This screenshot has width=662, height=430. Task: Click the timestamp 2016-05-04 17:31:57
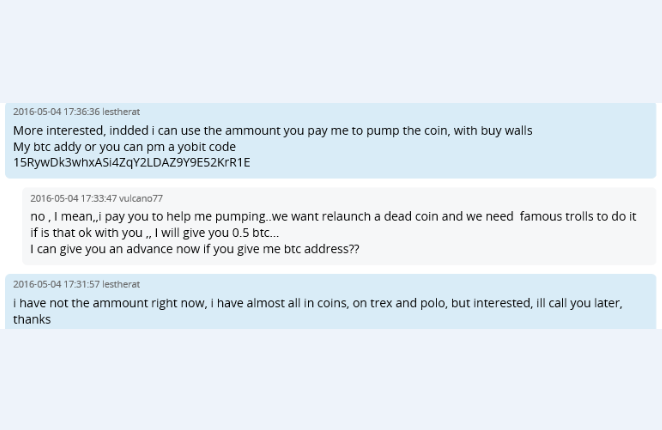(x=57, y=284)
